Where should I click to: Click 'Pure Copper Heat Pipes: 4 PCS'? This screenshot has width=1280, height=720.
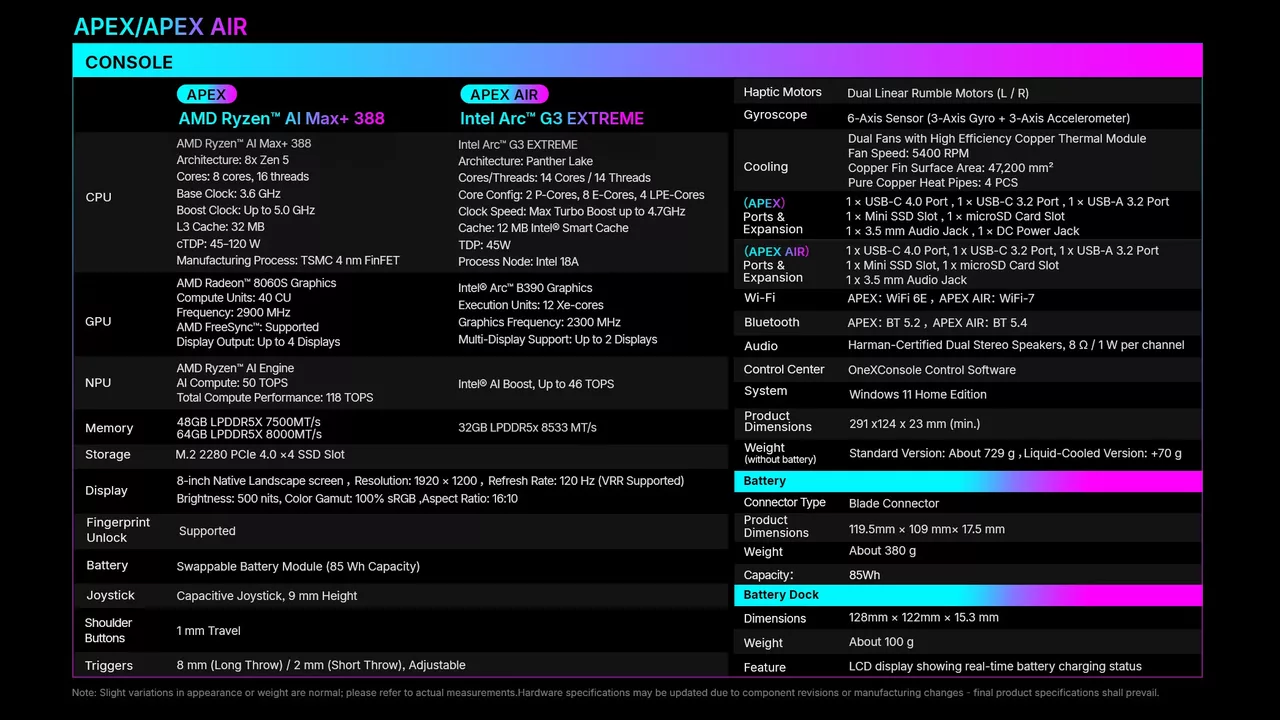[933, 184]
